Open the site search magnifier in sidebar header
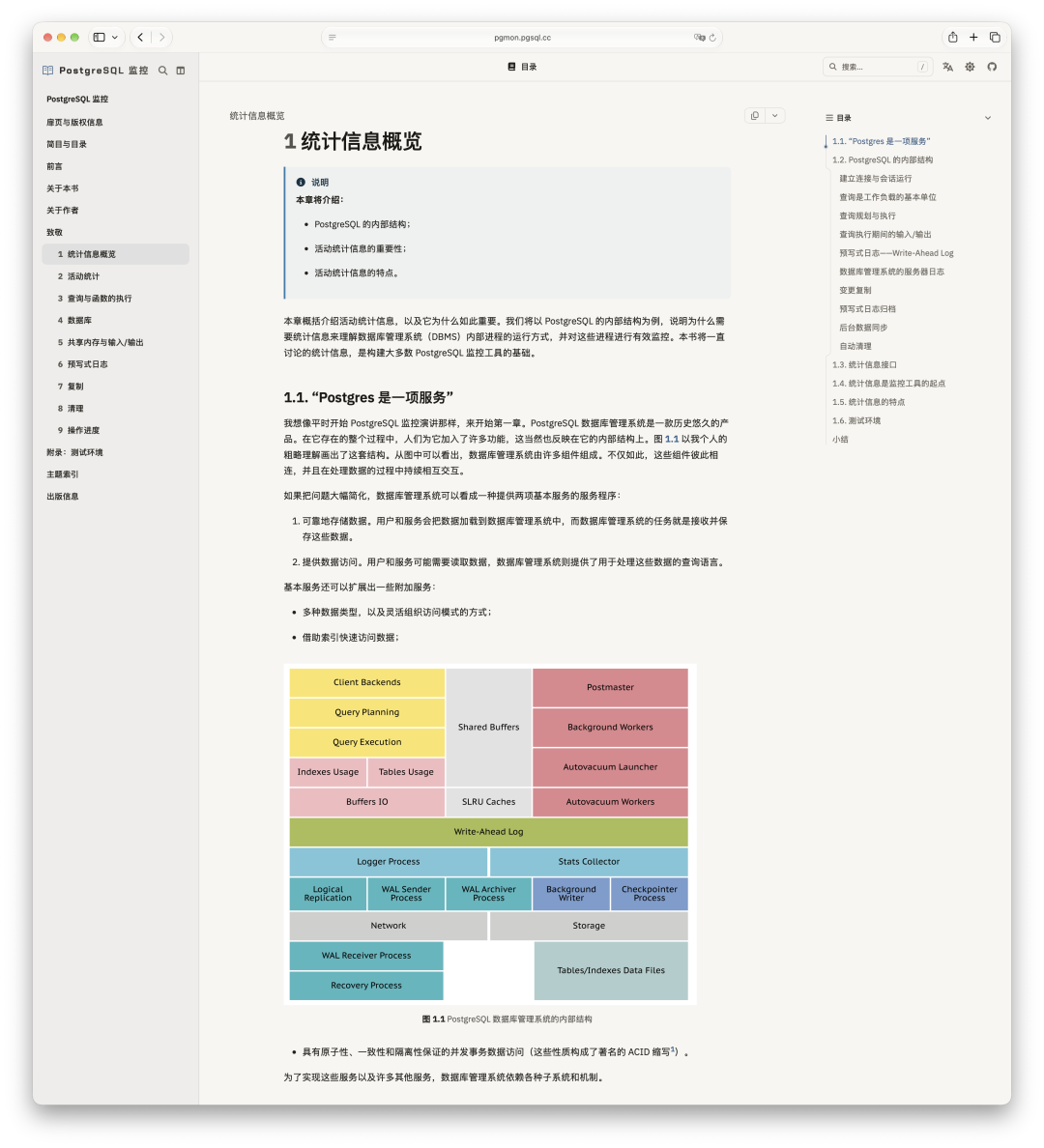This screenshot has width=1044, height=1148. tap(162, 71)
